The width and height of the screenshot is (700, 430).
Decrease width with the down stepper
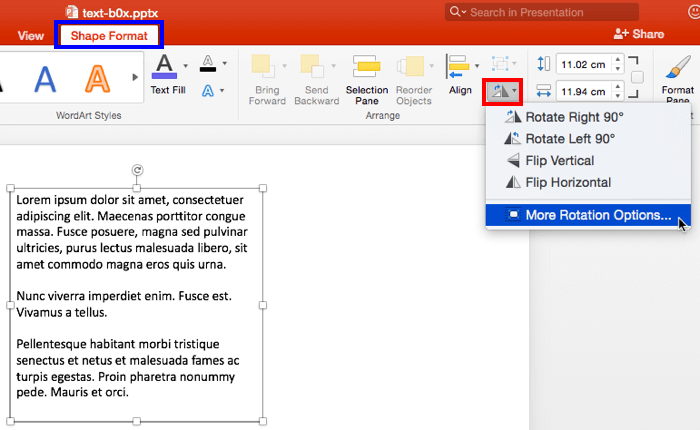[618, 96]
